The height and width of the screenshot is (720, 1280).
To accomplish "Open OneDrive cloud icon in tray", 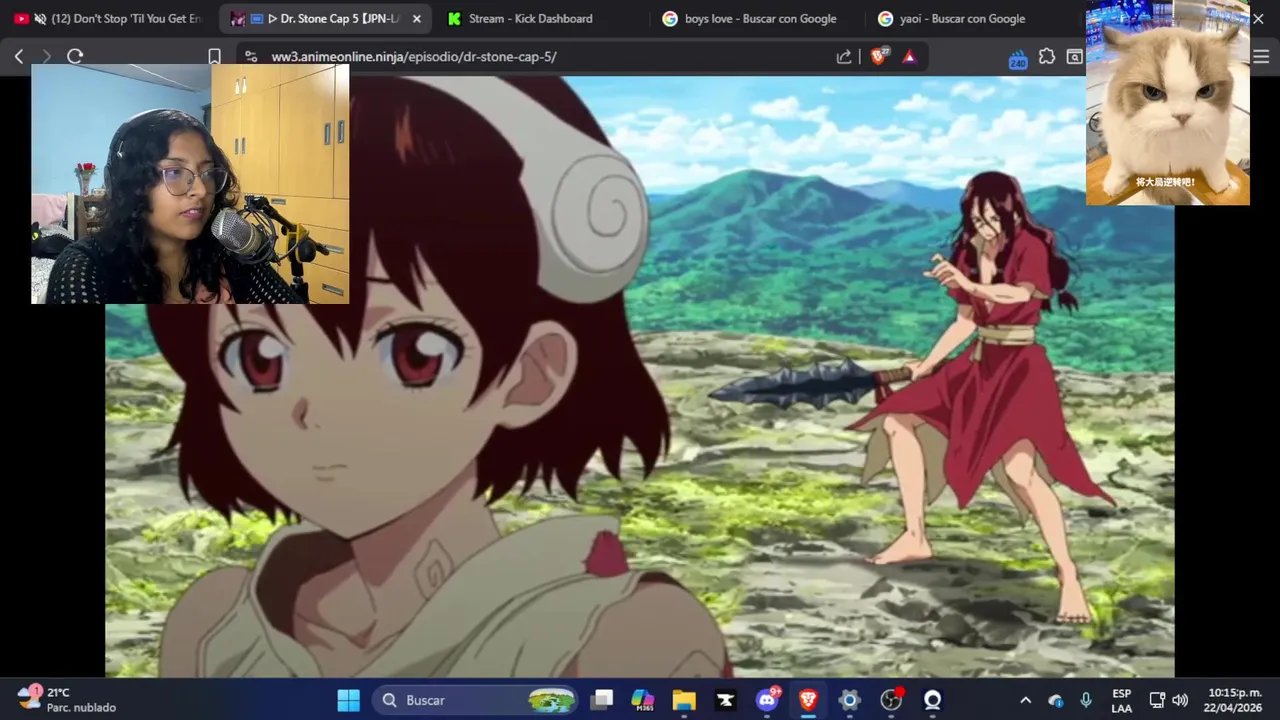I will [x=1056, y=700].
